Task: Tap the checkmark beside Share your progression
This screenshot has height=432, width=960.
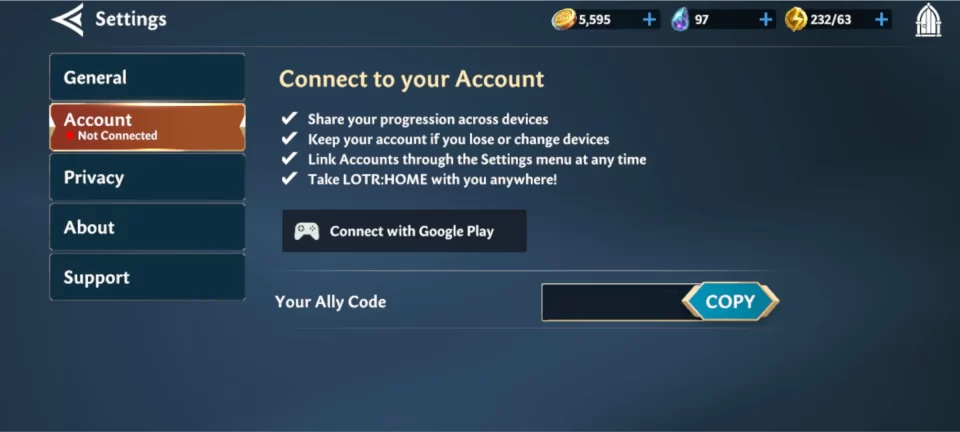Action: click(289, 118)
